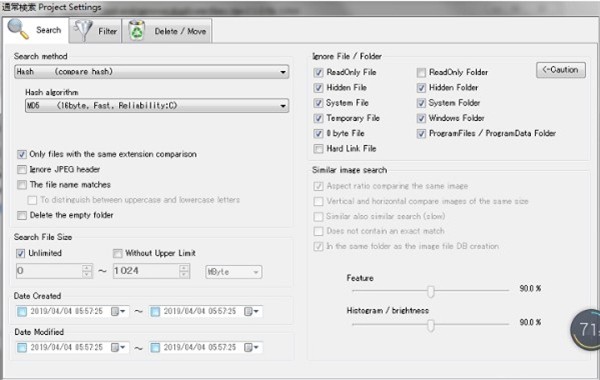Open calendar icon in Date Modified start field
Screen dimensions: 600x380
tap(118, 347)
